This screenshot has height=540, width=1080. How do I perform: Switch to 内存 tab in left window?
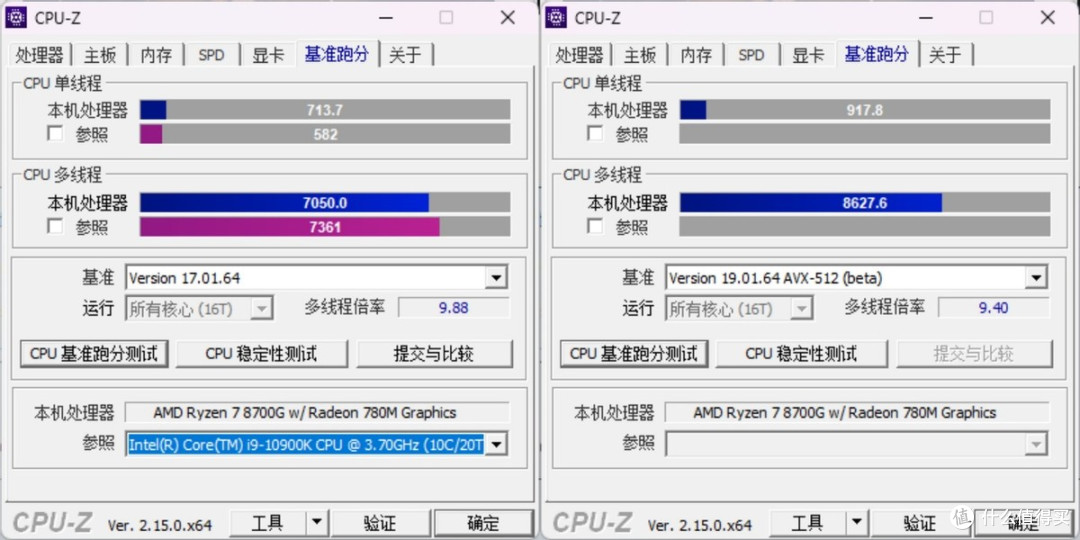pyautogui.click(x=156, y=55)
